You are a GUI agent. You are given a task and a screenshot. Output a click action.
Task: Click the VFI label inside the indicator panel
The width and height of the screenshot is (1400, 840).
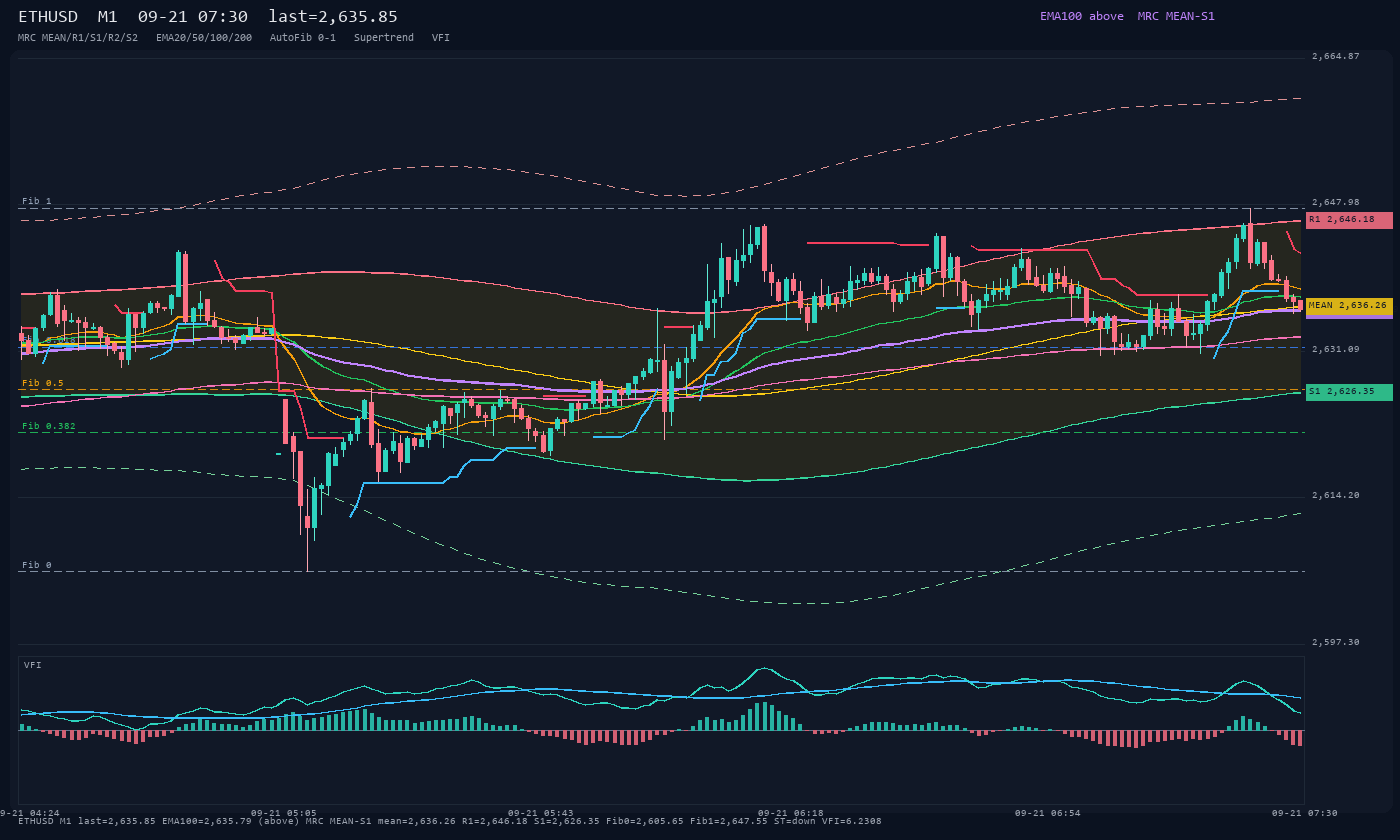[x=33, y=665]
